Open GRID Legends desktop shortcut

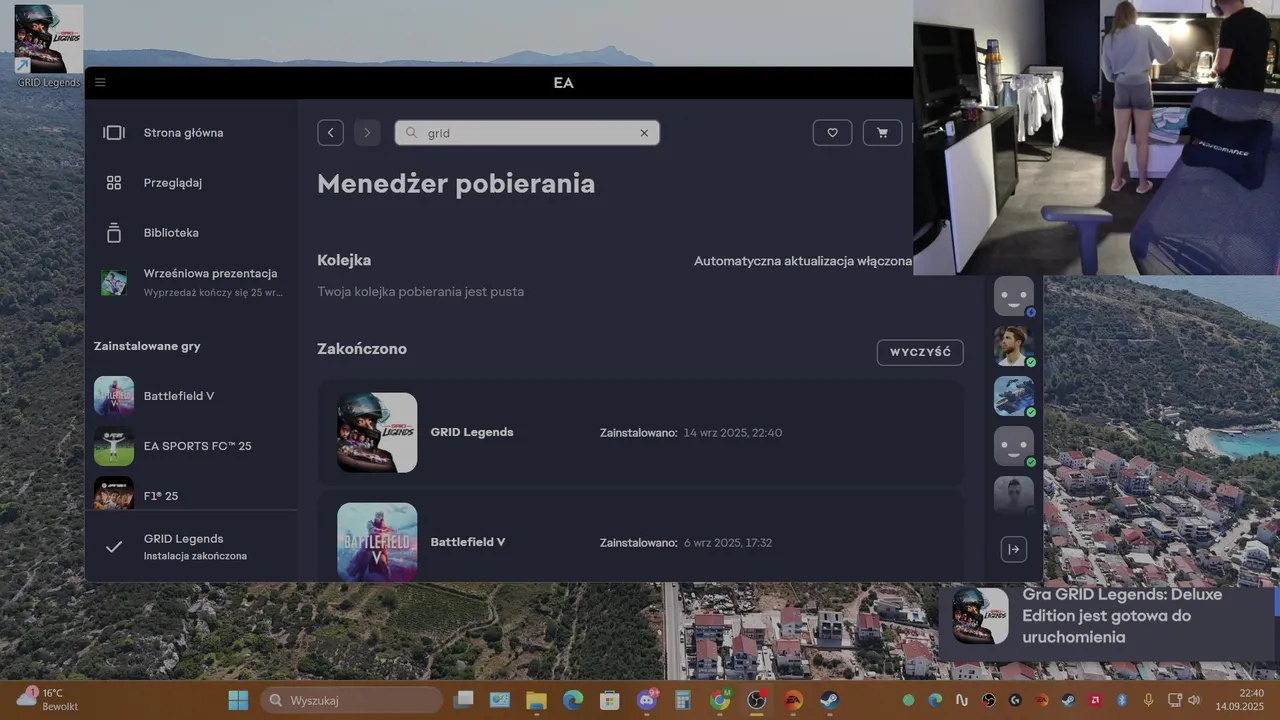(x=48, y=47)
